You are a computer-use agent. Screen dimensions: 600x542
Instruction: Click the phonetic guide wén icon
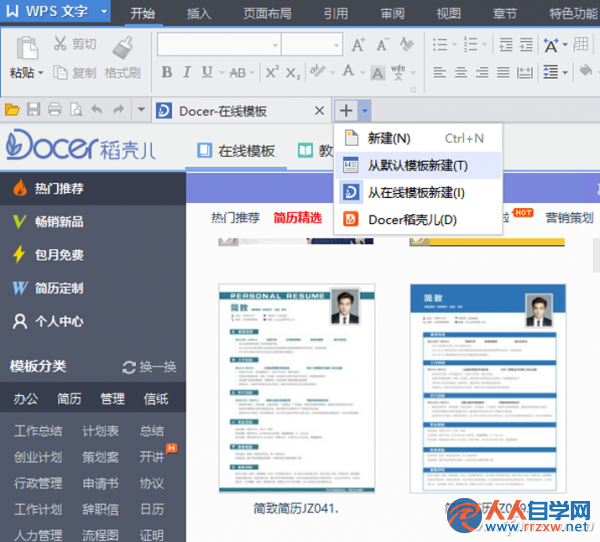pos(398,72)
